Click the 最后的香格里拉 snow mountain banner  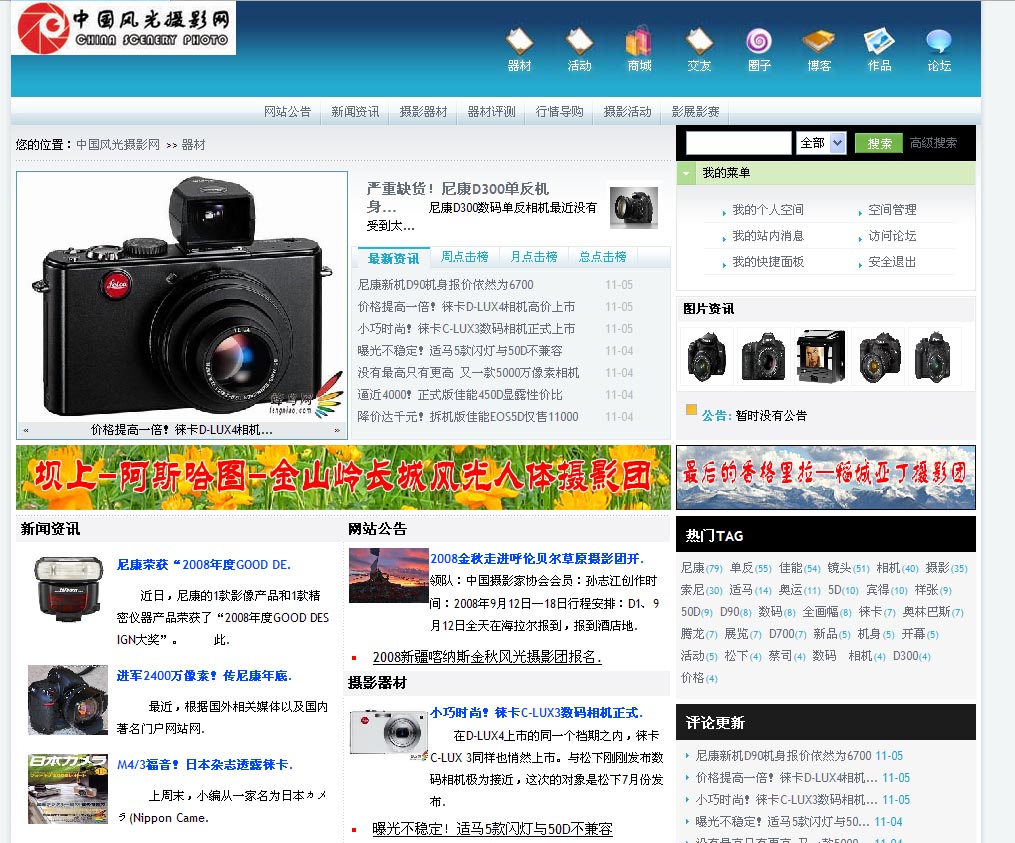[x=825, y=477]
